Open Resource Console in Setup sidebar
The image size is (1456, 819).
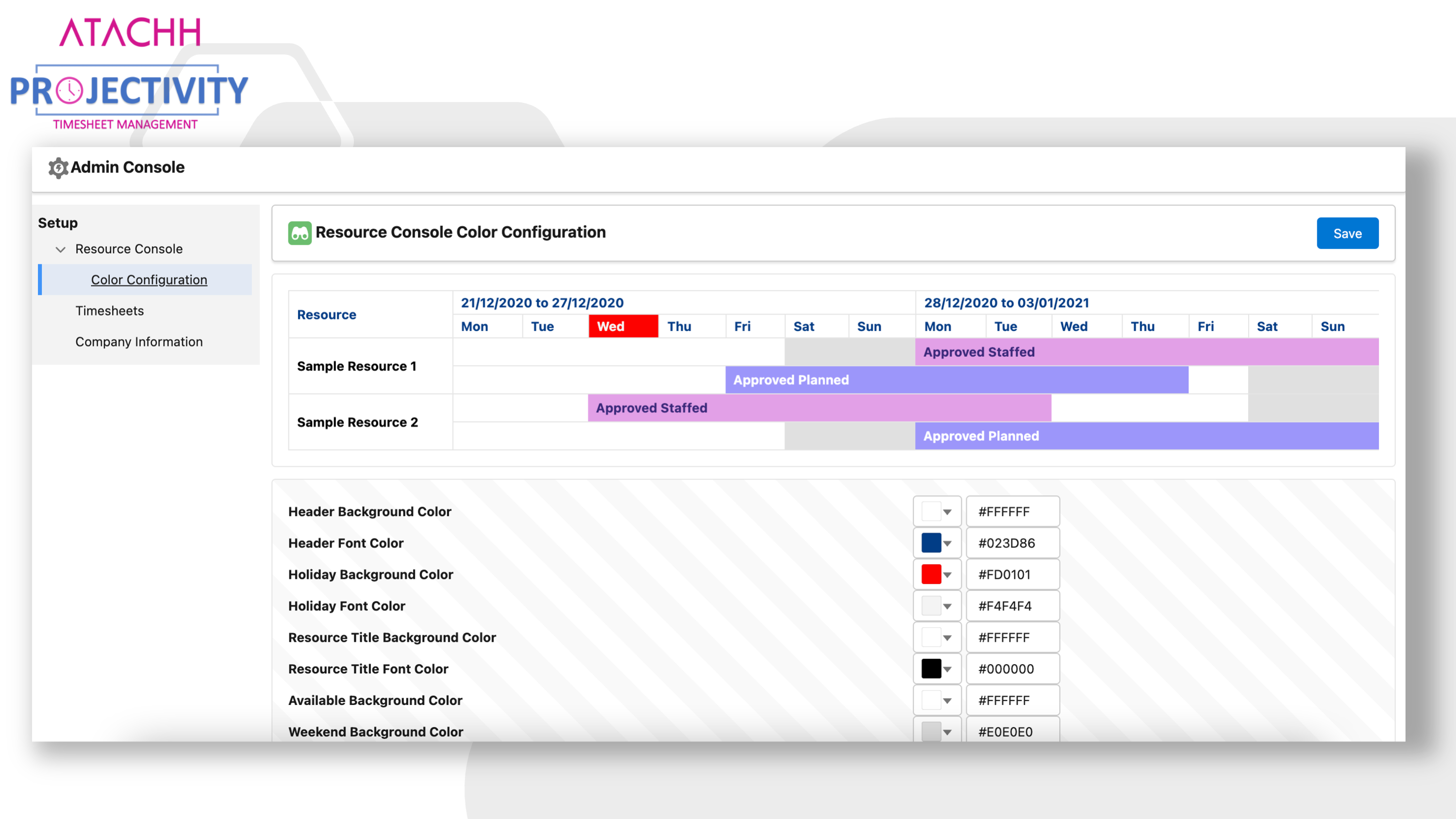point(129,249)
